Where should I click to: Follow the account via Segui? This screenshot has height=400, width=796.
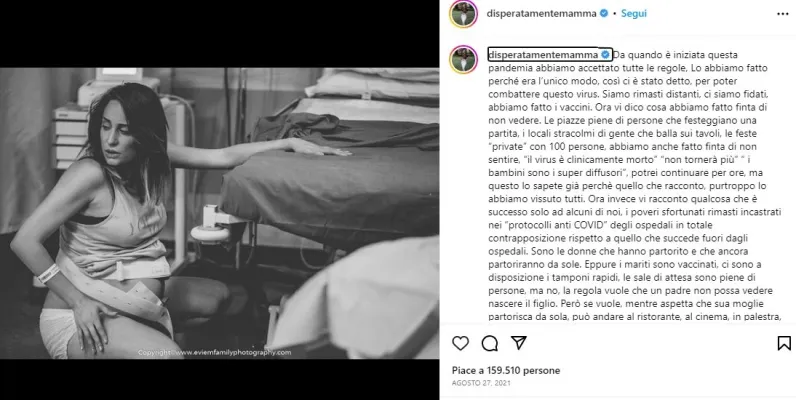(x=634, y=14)
